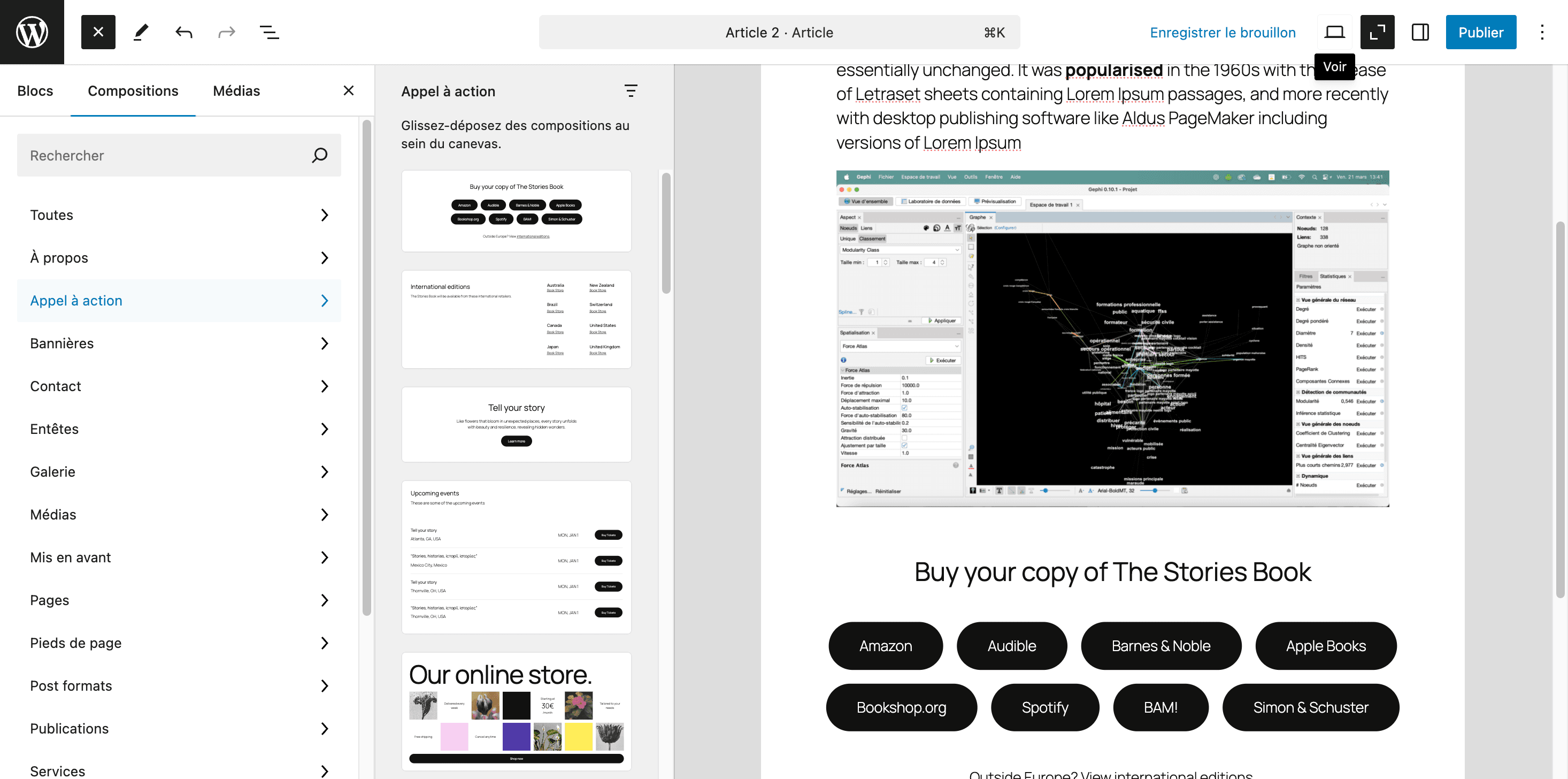Select the Gephi screenshot image block
The height and width of the screenshot is (779, 1568).
1112,339
